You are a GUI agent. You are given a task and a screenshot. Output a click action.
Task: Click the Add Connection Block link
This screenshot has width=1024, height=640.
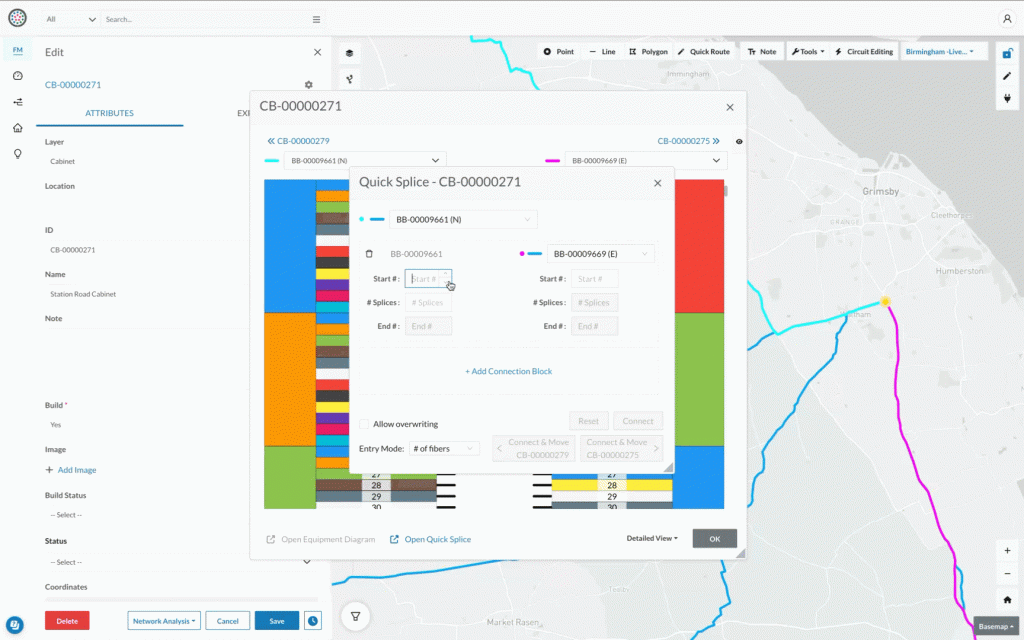point(509,372)
